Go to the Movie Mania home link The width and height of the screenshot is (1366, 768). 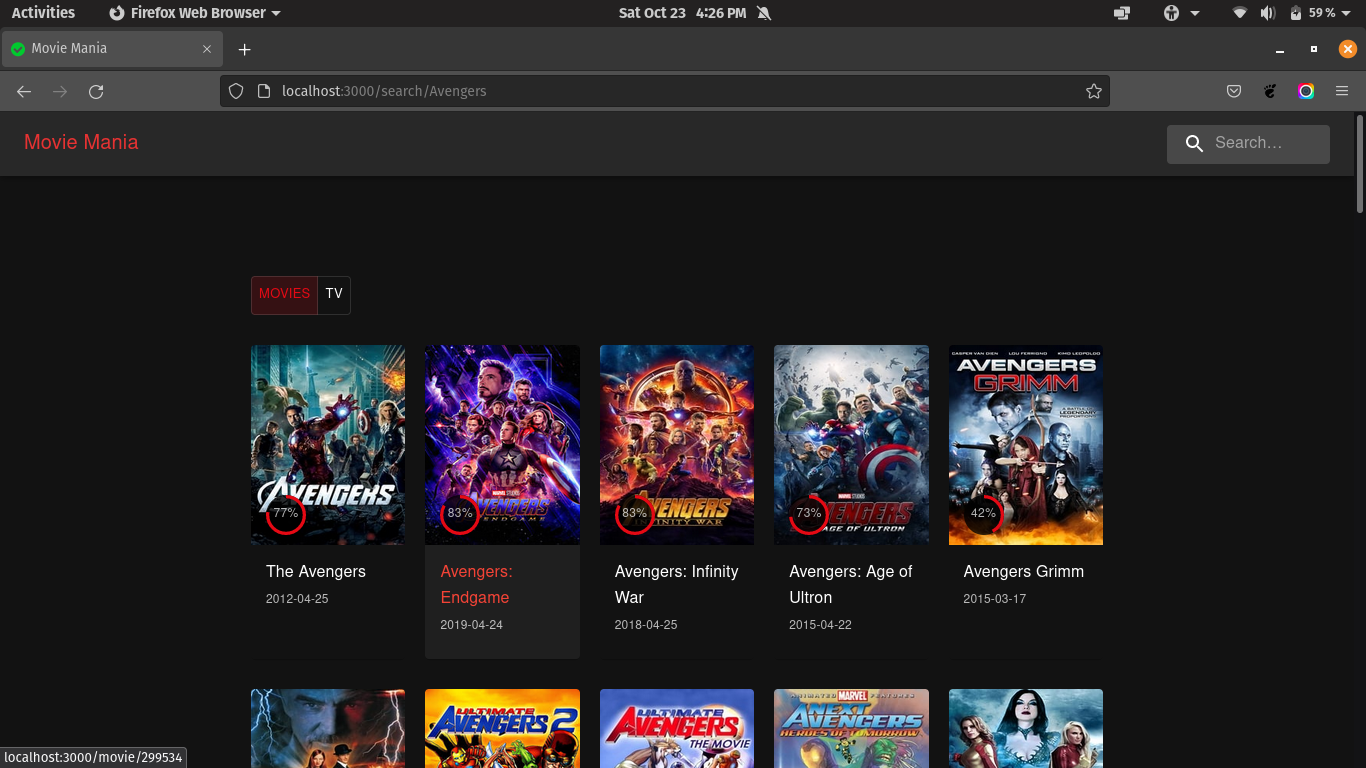(81, 142)
